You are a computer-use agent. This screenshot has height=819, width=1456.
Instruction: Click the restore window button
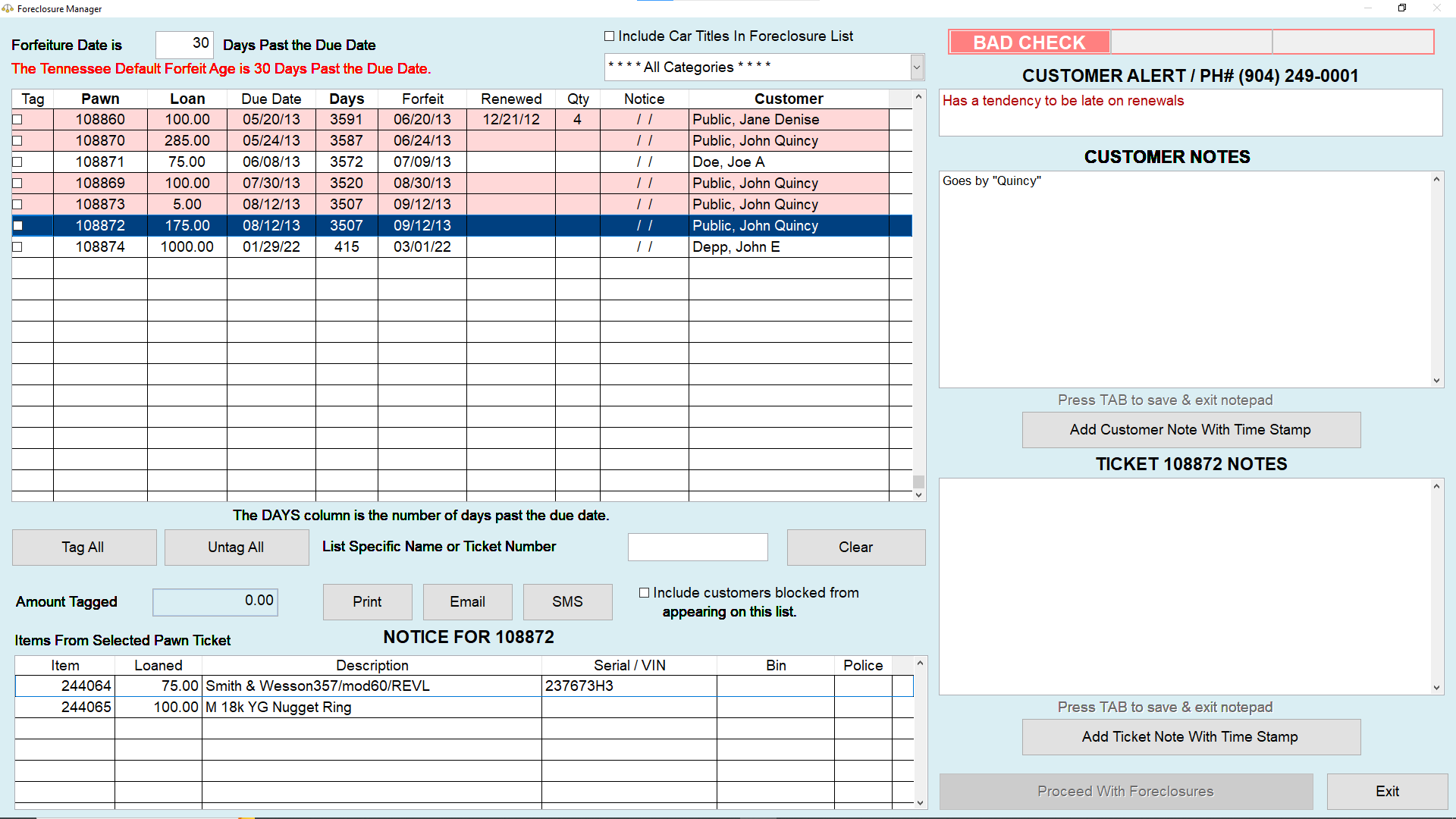click(1402, 8)
